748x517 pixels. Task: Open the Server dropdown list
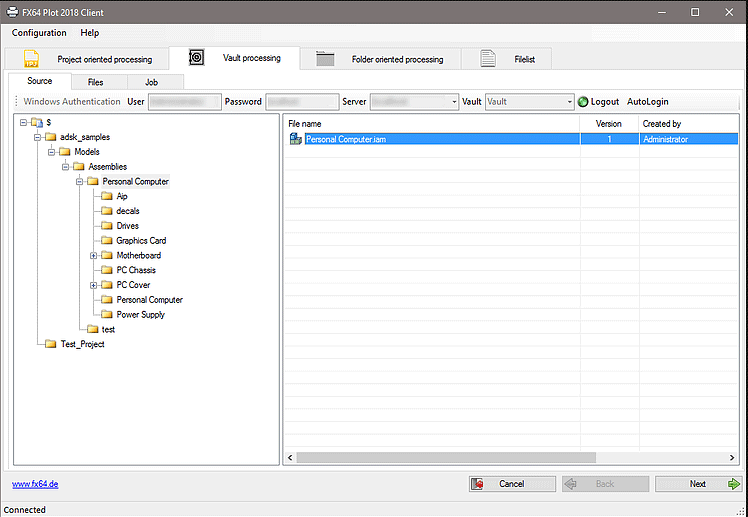tap(453, 102)
